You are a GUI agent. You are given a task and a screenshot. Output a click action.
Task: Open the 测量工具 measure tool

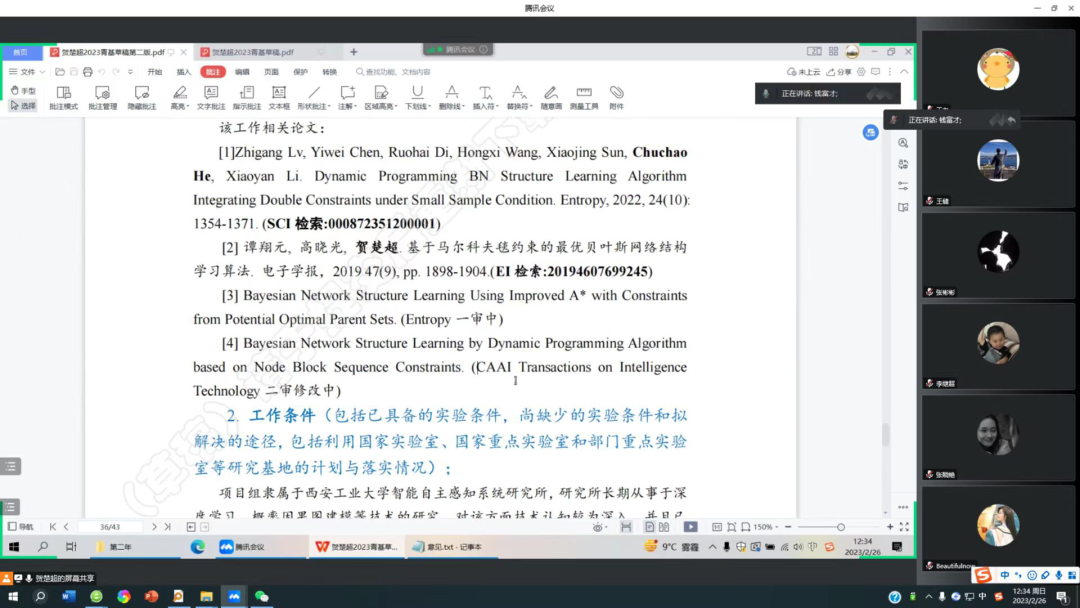point(584,96)
